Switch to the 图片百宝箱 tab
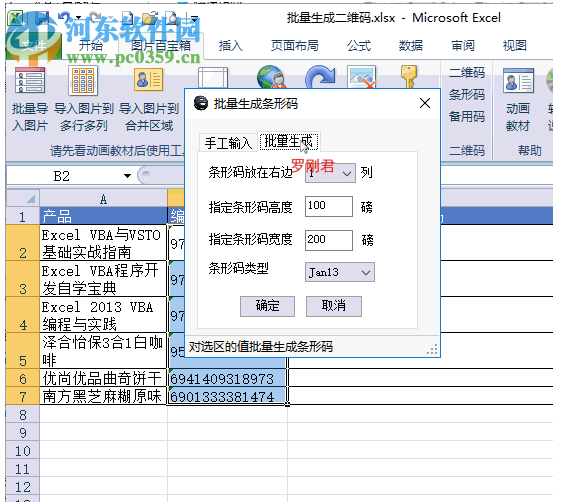 point(161,45)
